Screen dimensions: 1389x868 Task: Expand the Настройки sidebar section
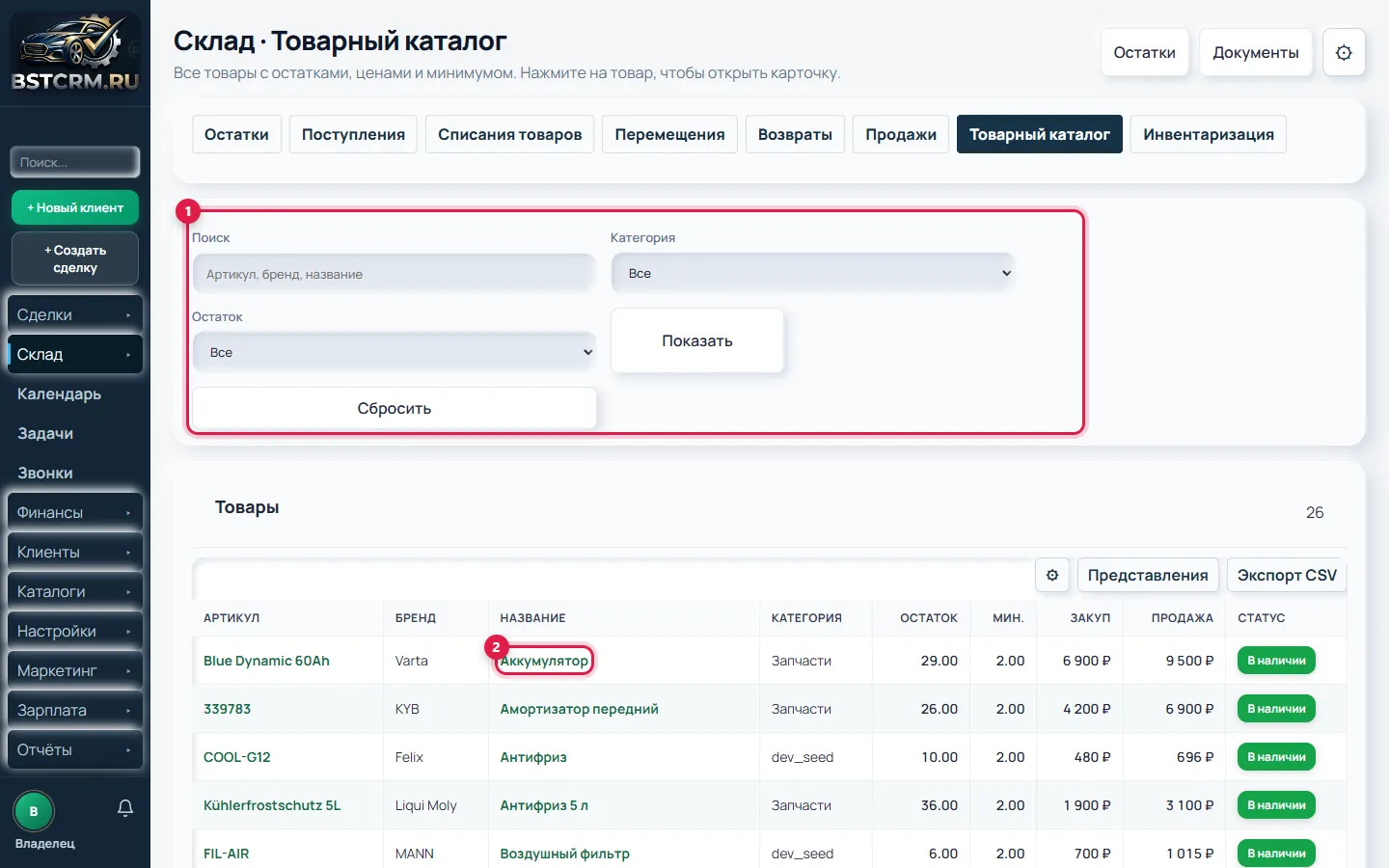click(x=75, y=631)
